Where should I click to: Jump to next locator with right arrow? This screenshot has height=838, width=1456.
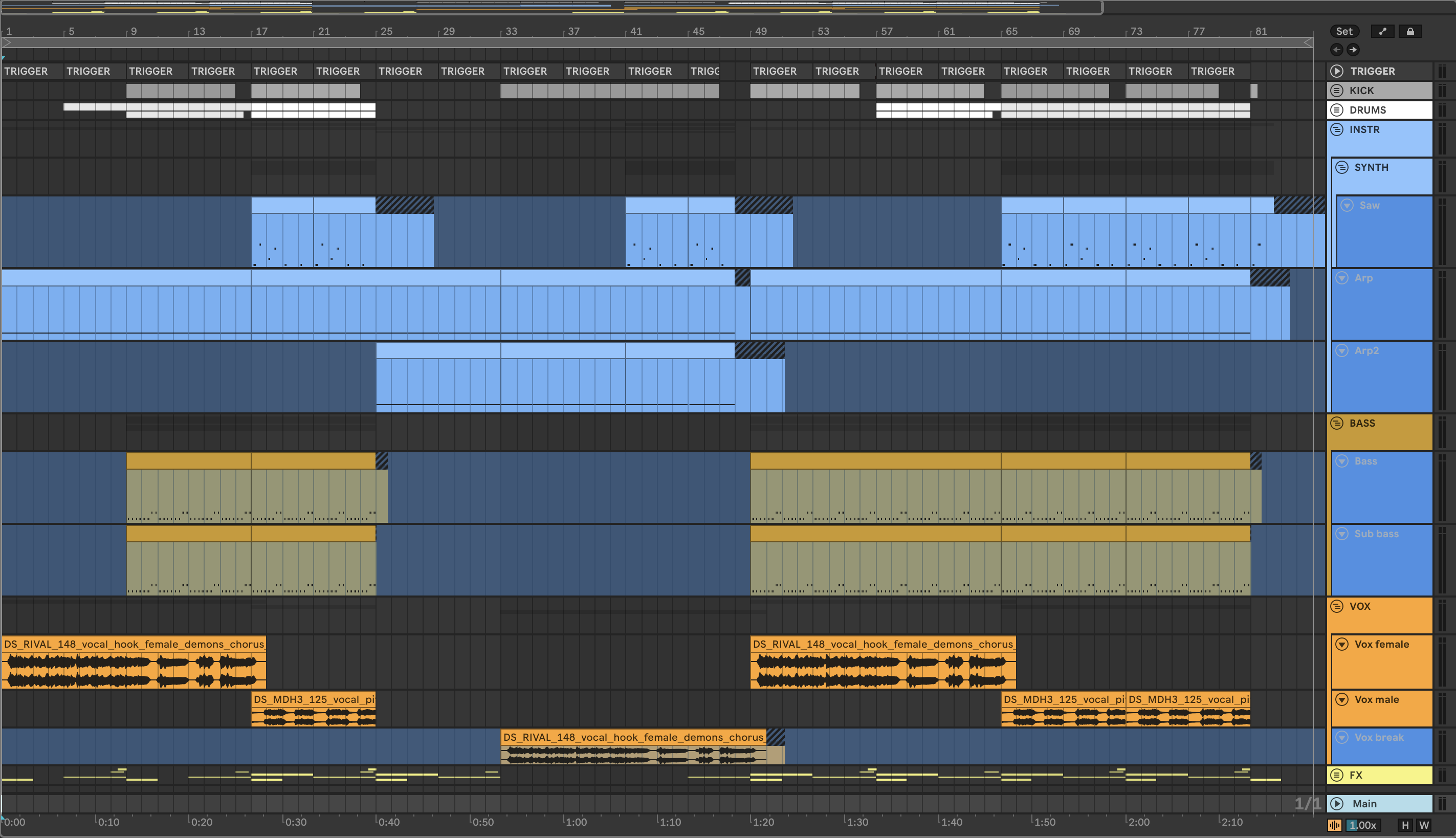pos(1353,50)
